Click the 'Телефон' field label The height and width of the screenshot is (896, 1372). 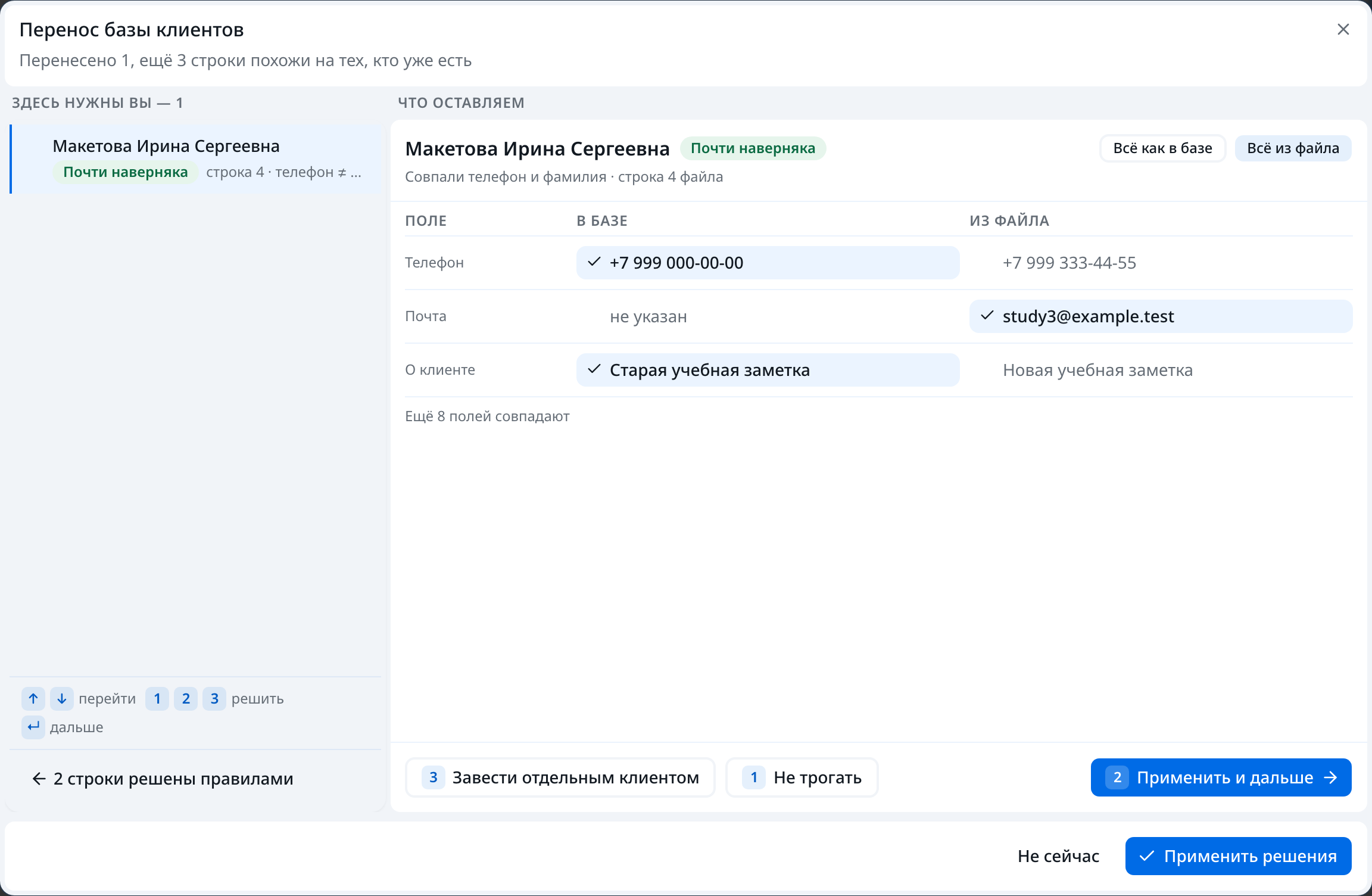point(434,263)
